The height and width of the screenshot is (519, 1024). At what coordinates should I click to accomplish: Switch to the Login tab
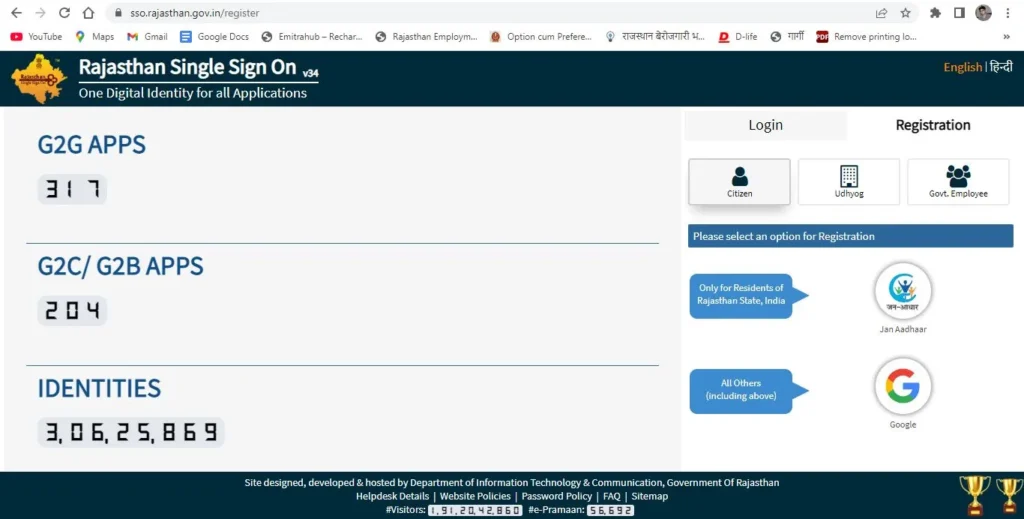(x=765, y=125)
